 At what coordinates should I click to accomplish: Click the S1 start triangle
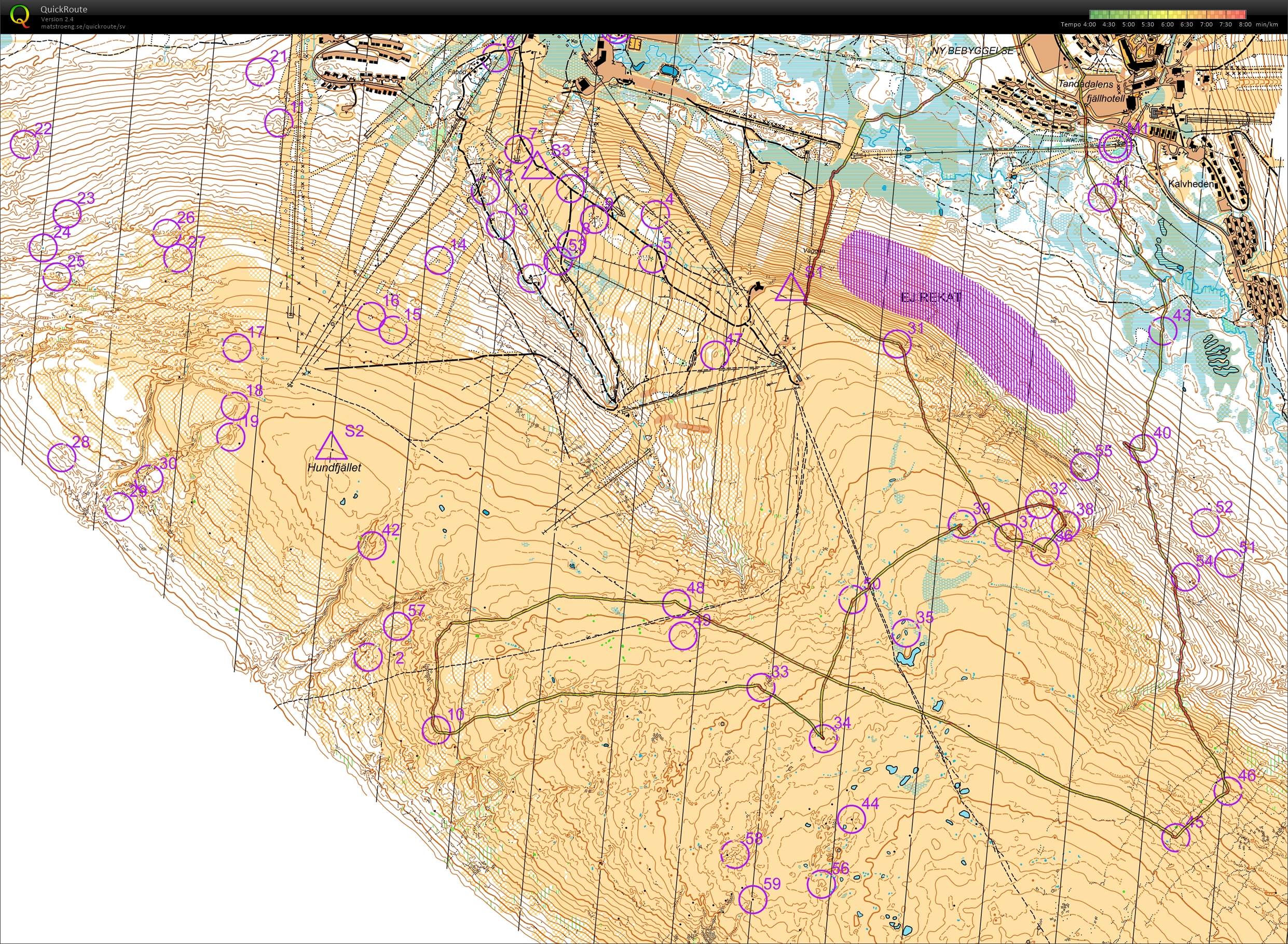[791, 287]
